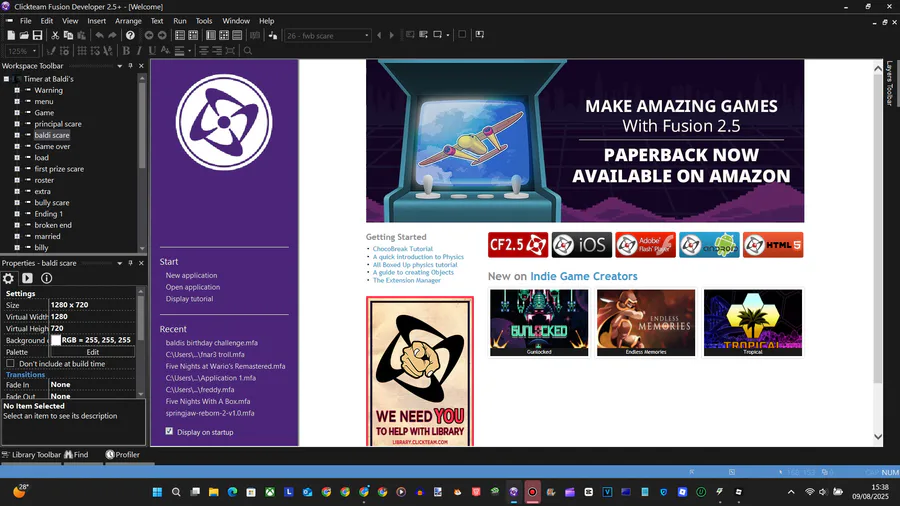
Task: Open the Tools menu
Action: point(204,21)
